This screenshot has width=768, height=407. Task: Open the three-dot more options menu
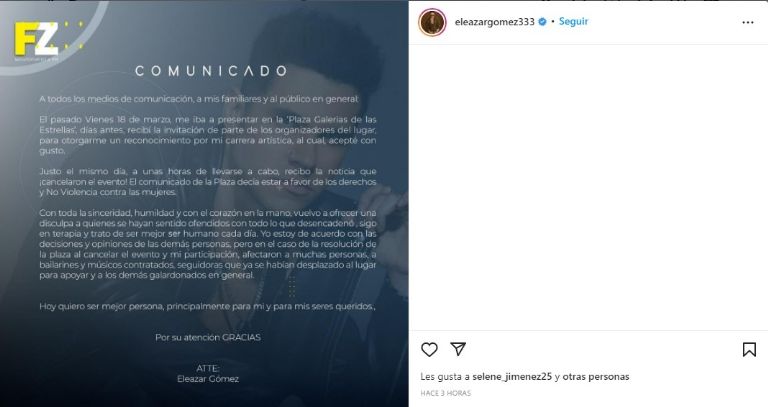pos(747,23)
